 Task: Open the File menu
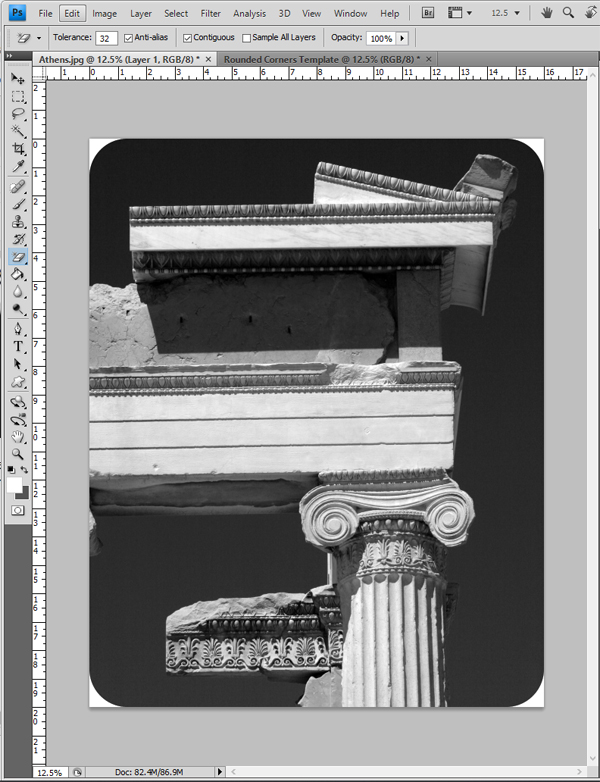(45, 13)
